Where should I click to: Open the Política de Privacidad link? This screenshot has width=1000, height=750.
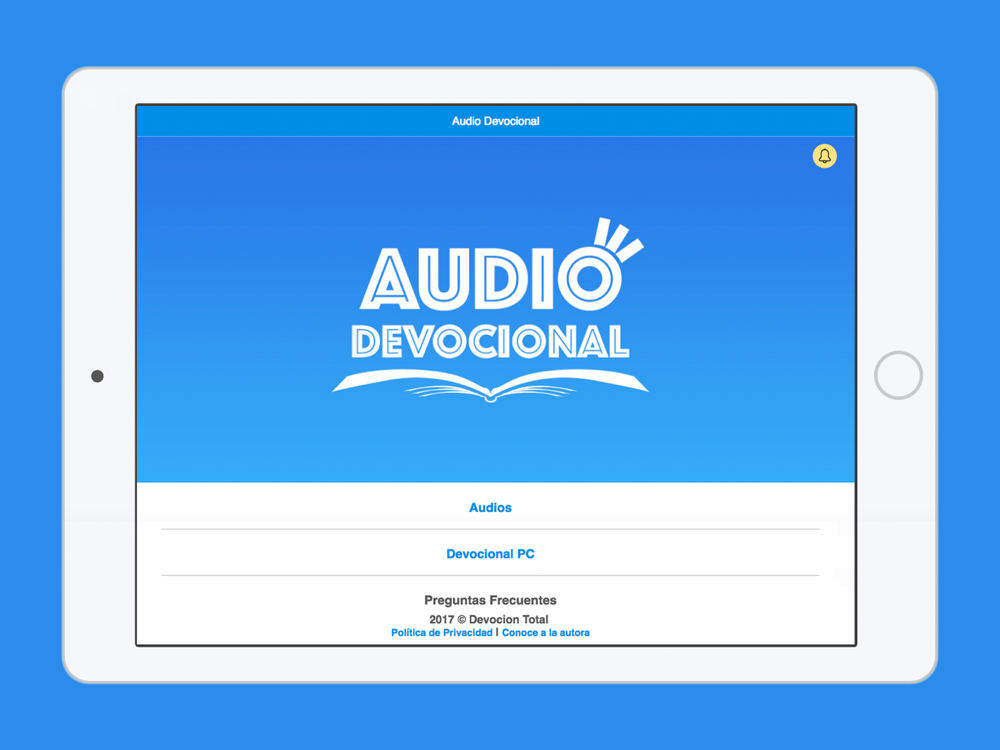(441, 633)
